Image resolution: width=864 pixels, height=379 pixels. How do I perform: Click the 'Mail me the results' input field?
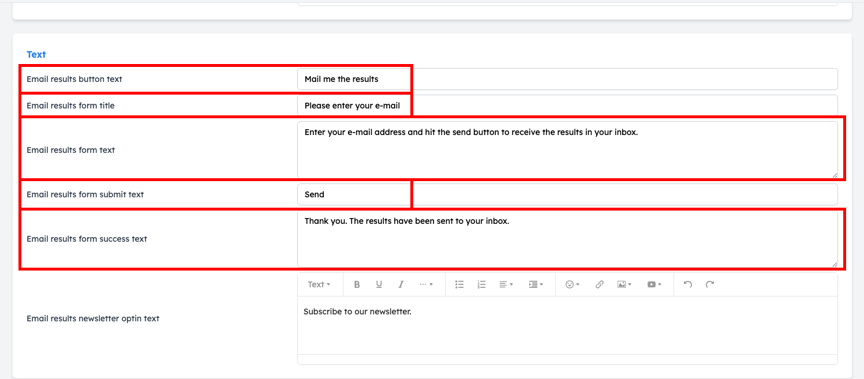pos(568,79)
